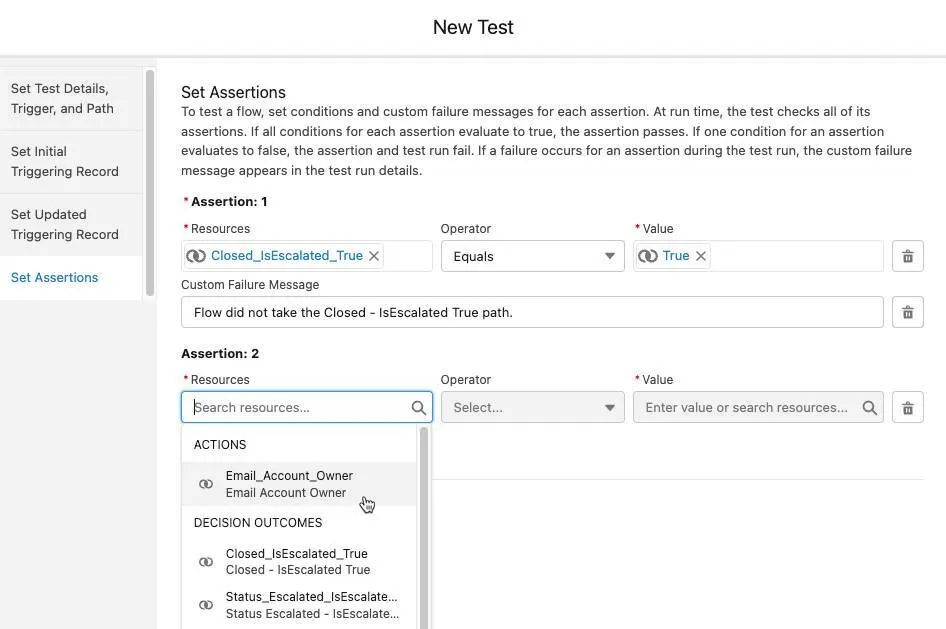Delete Assertion 1 using its trash icon
Image resolution: width=946 pixels, height=629 pixels.
point(907,255)
